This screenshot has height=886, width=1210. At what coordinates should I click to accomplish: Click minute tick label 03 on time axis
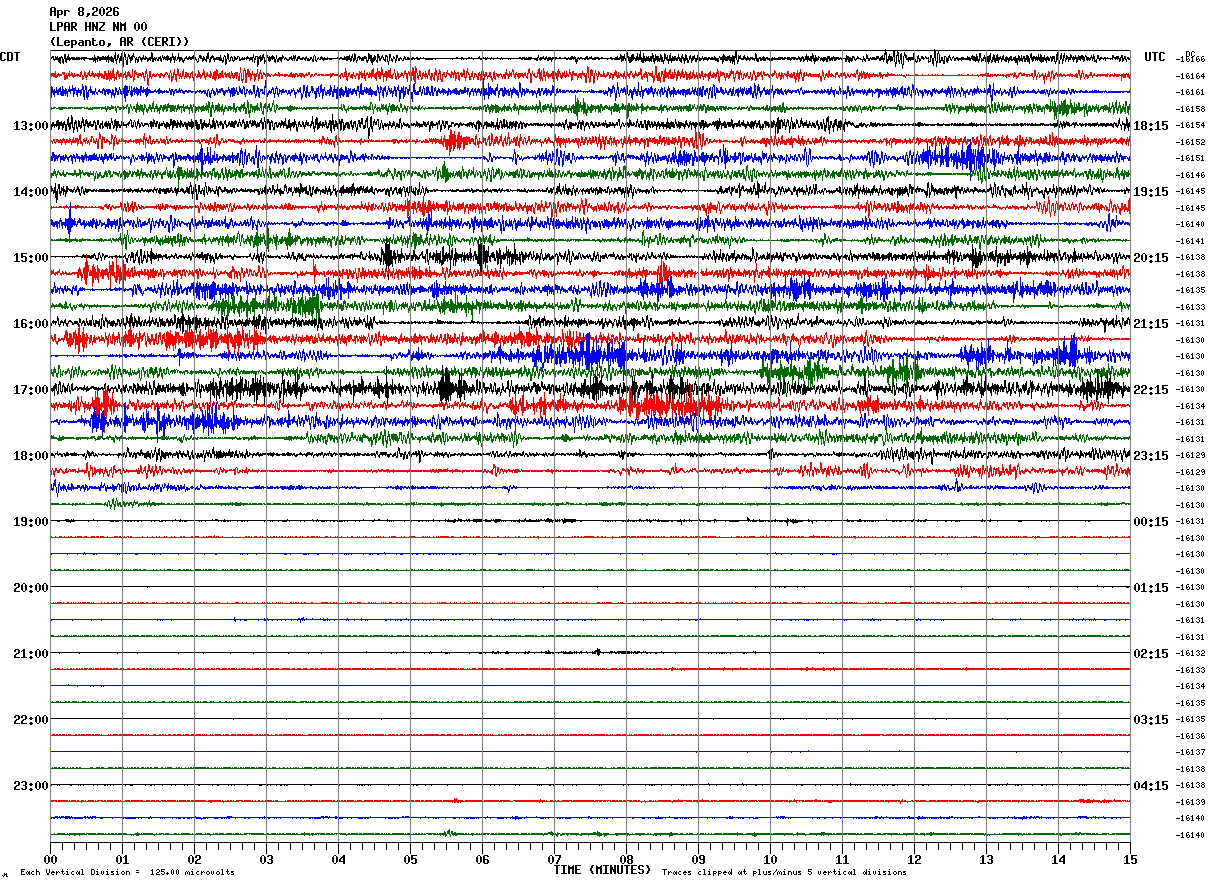point(267,860)
